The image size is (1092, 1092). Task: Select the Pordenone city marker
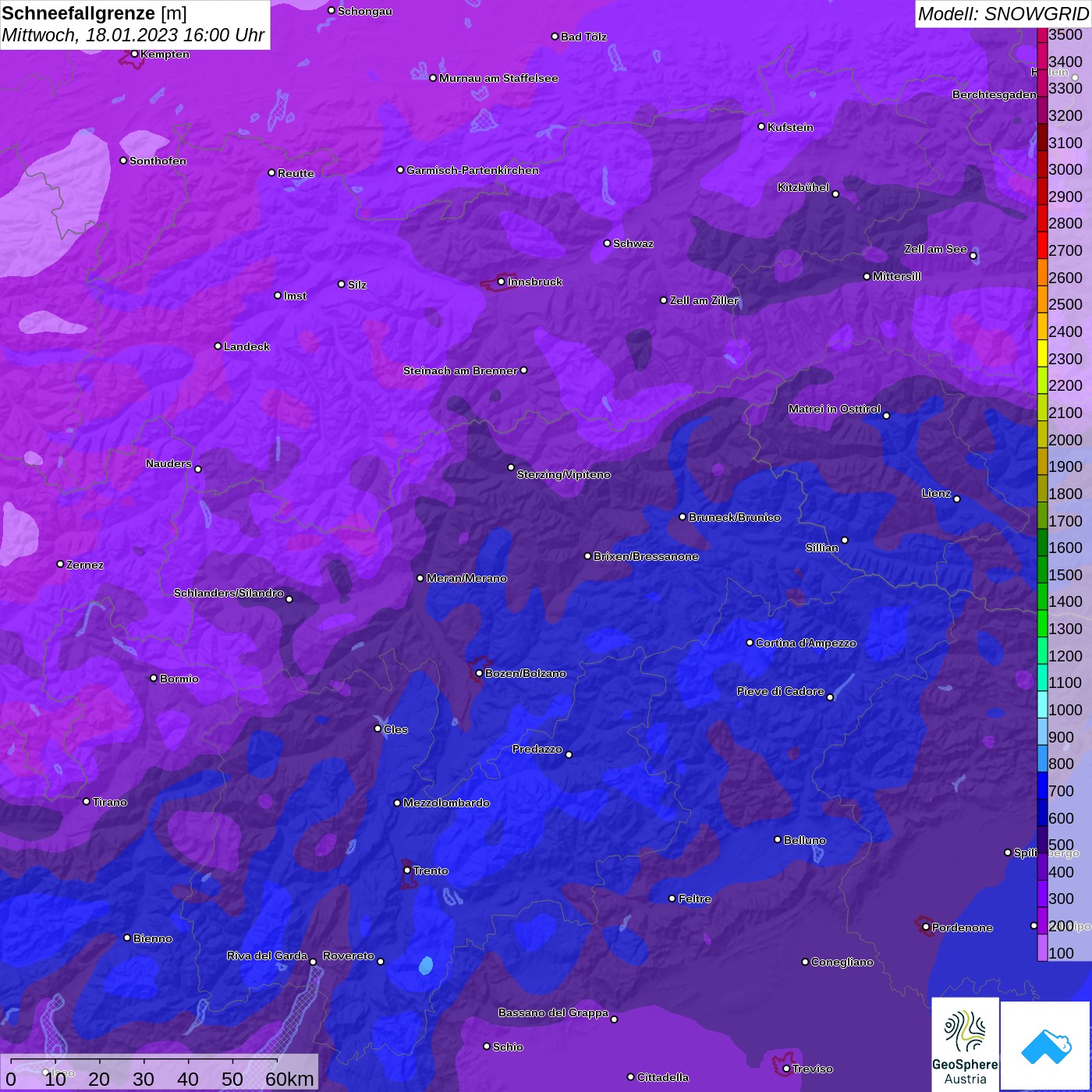pyautogui.click(x=926, y=927)
